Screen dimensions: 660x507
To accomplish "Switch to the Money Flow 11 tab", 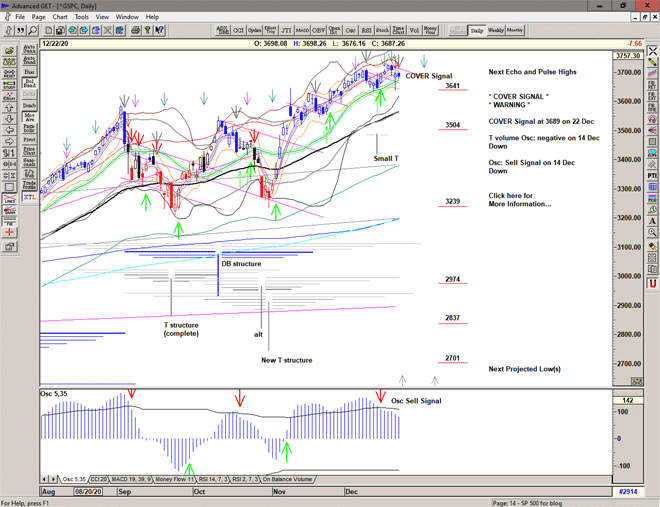I will click(173, 480).
